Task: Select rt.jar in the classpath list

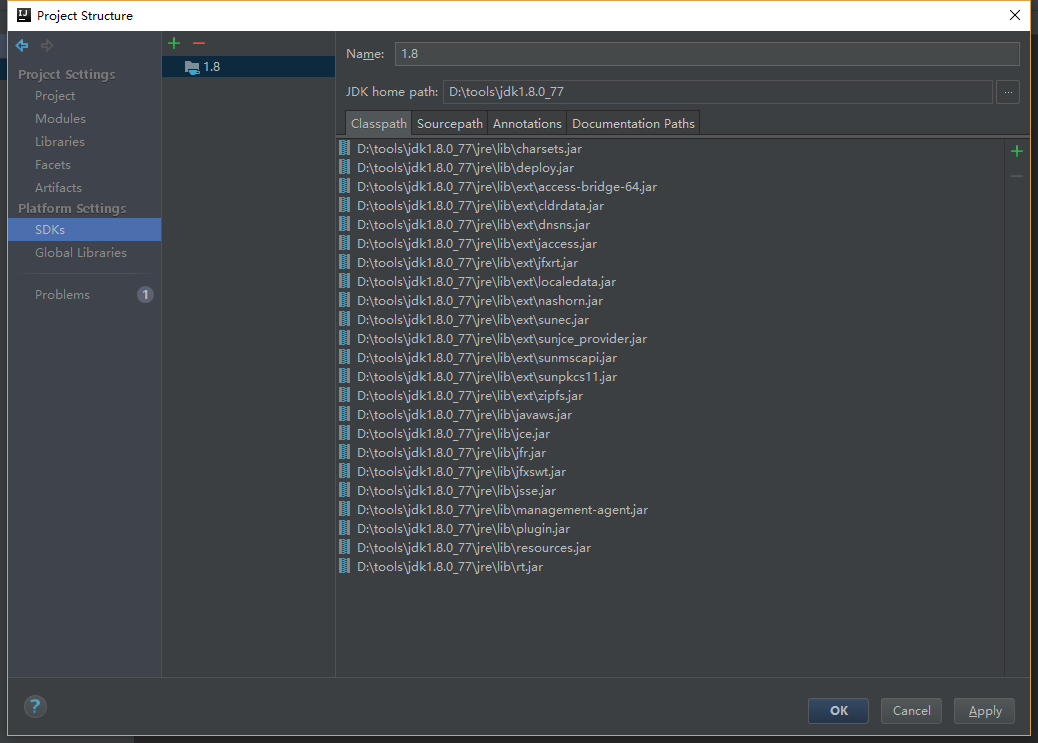Action: tap(449, 566)
